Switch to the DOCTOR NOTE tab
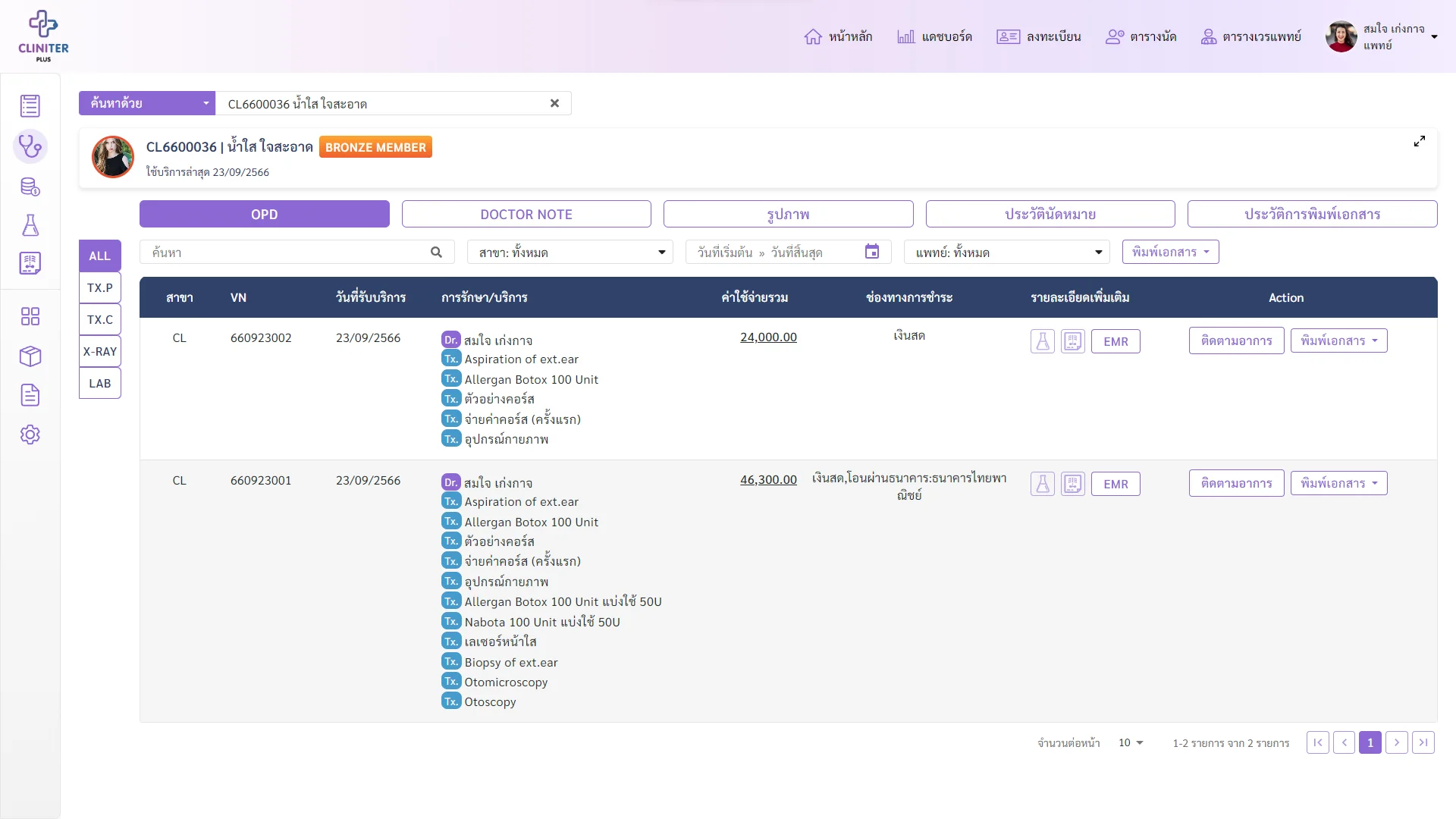1456x819 pixels. coord(526,214)
